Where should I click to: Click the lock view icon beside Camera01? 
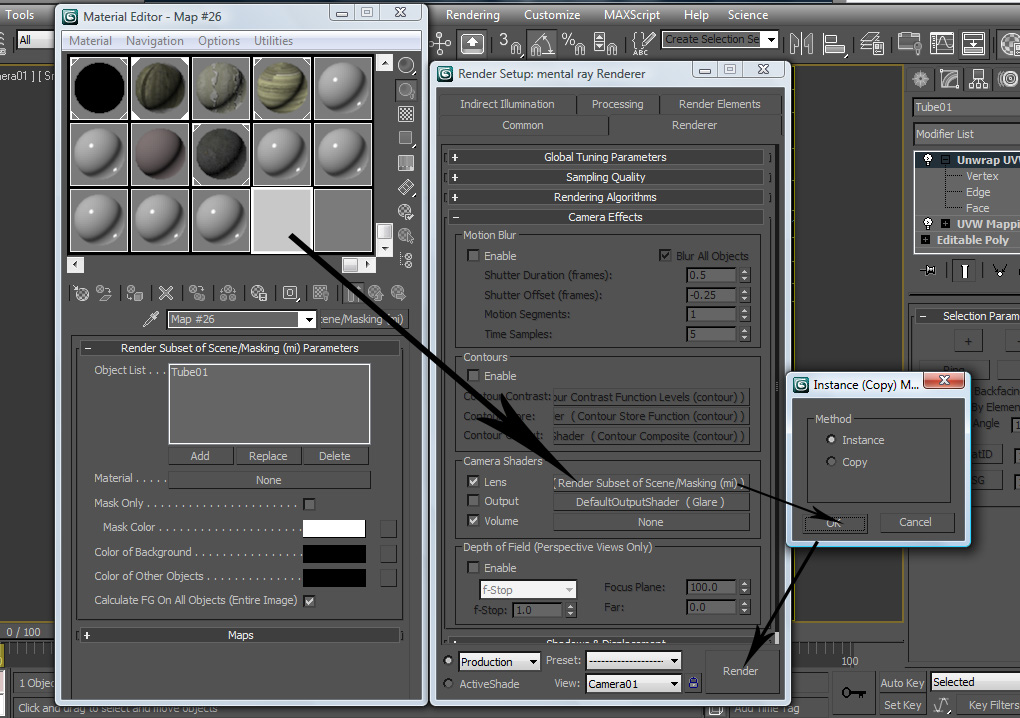coord(693,683)
